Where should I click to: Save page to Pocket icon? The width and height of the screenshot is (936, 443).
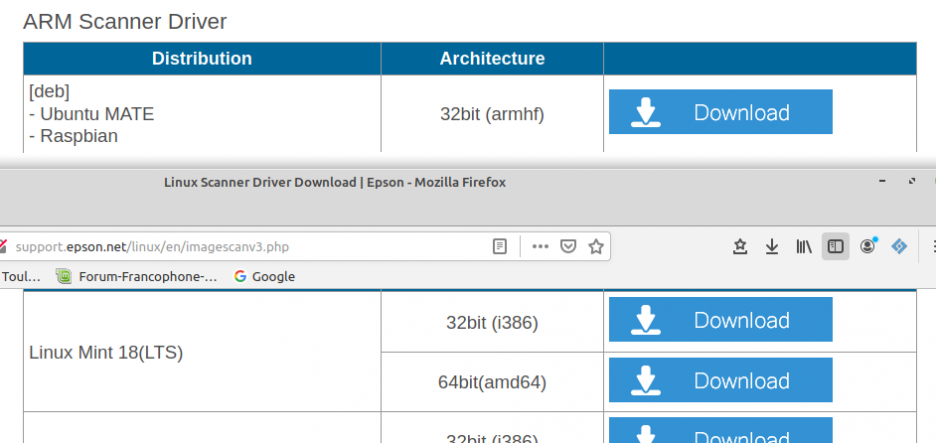pos(568,246)
